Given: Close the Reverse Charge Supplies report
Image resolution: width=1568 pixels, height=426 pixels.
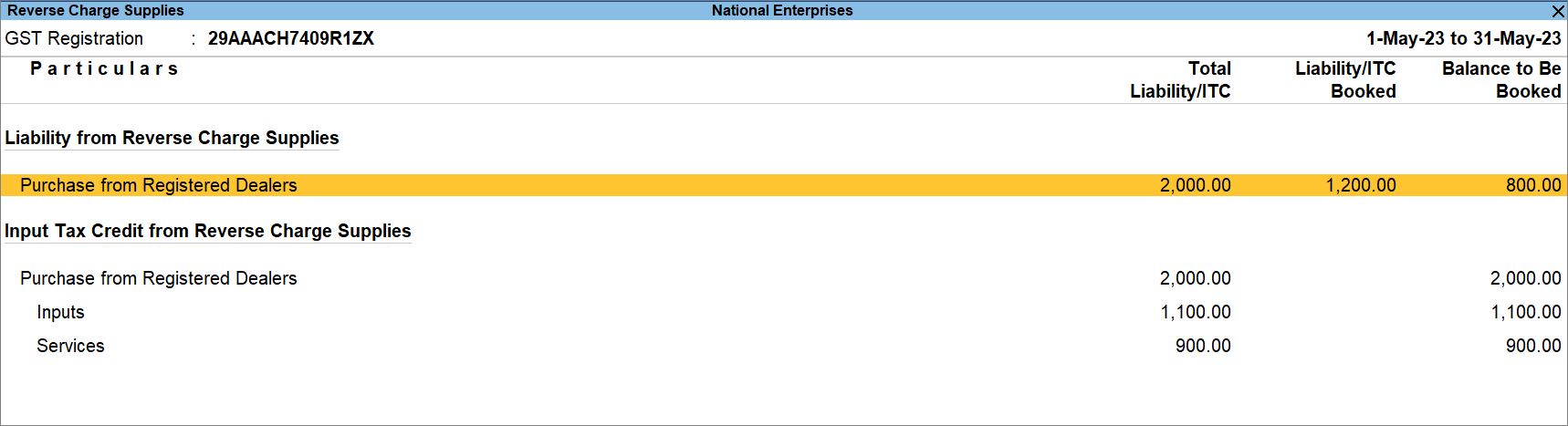Looking at the screenshot, I should 1558,11.
